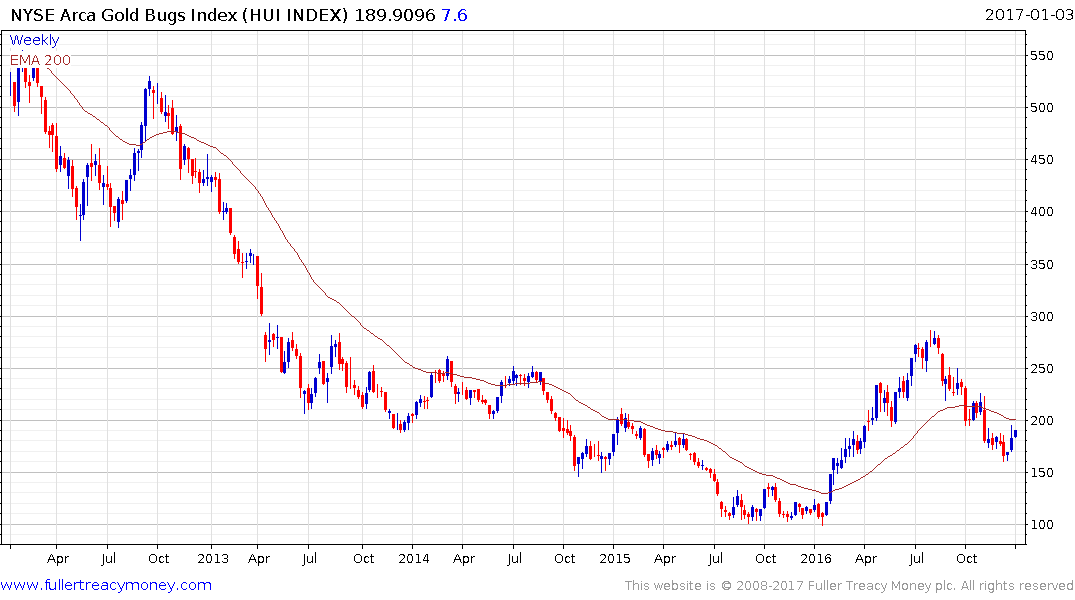Screen dimensions: 1075x600
Task: Click the 550 price axis label
Action: click(x=1042, y=56)
